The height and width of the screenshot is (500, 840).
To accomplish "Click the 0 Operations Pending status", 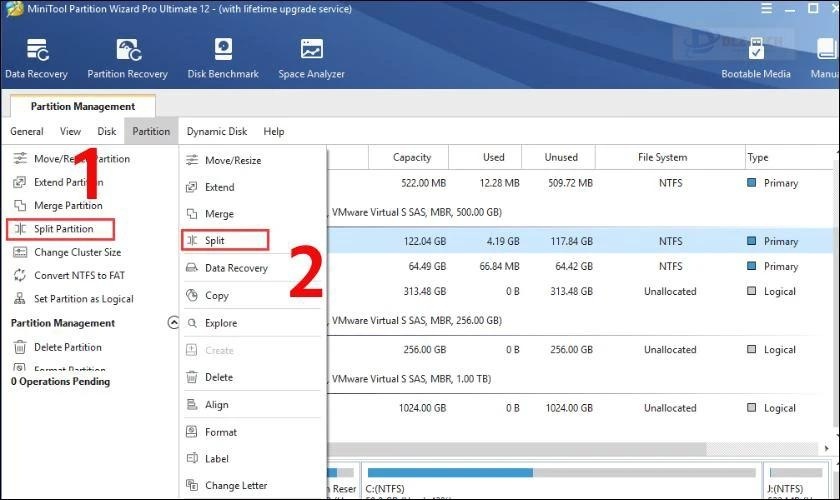I will click(61, 382).
